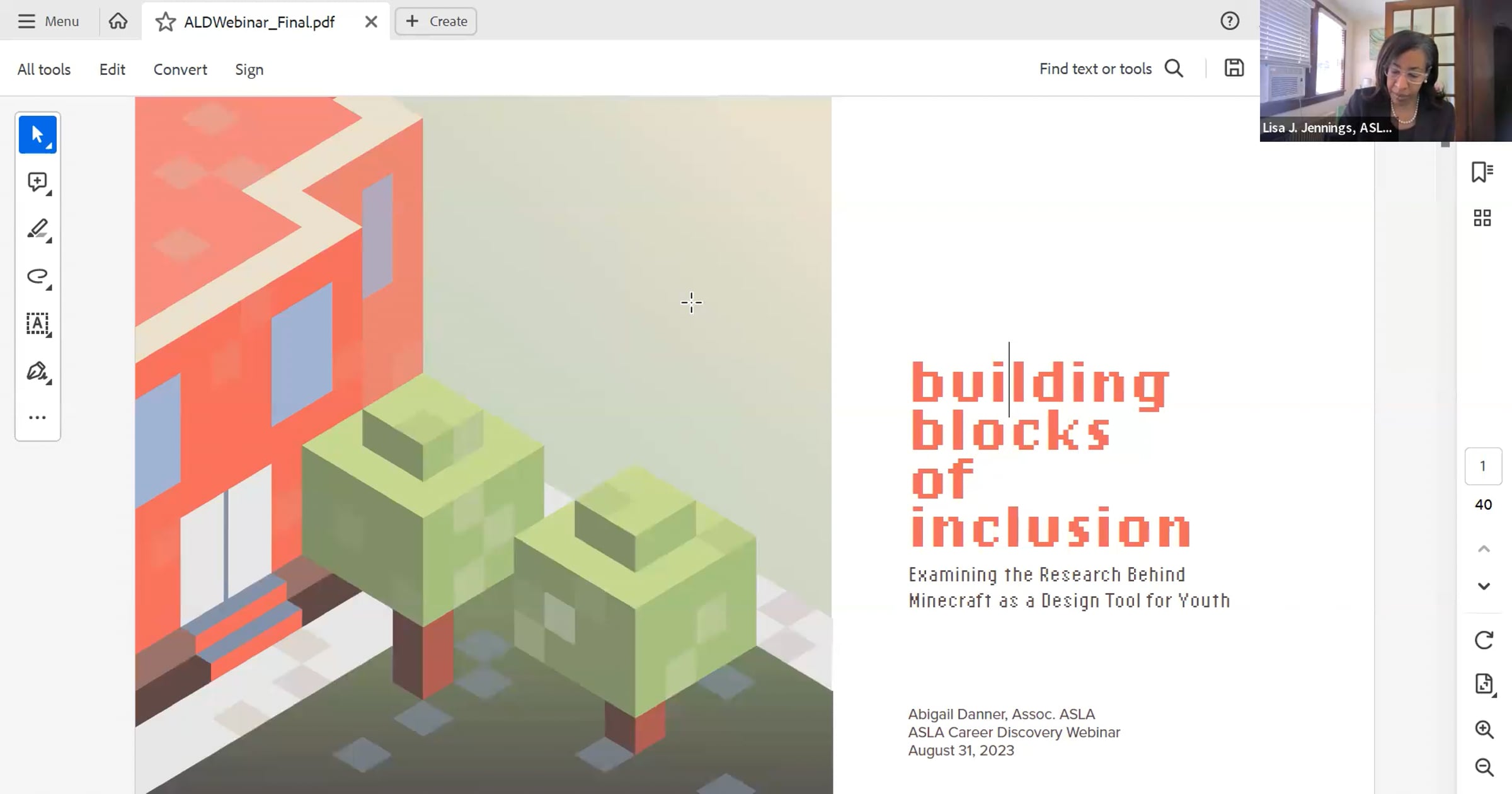Open the hamburger Menu
The image size is (1512, 794).
tap(49, 21)
